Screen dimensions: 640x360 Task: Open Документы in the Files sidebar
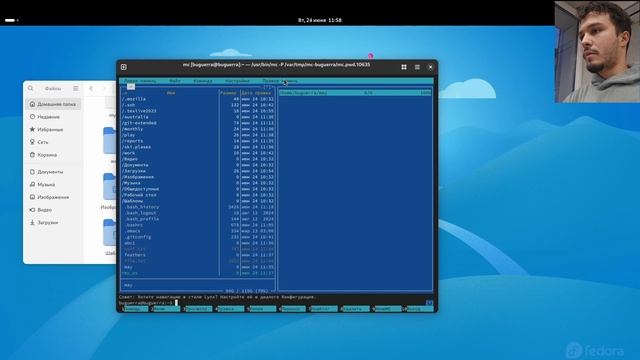[53, 172]
